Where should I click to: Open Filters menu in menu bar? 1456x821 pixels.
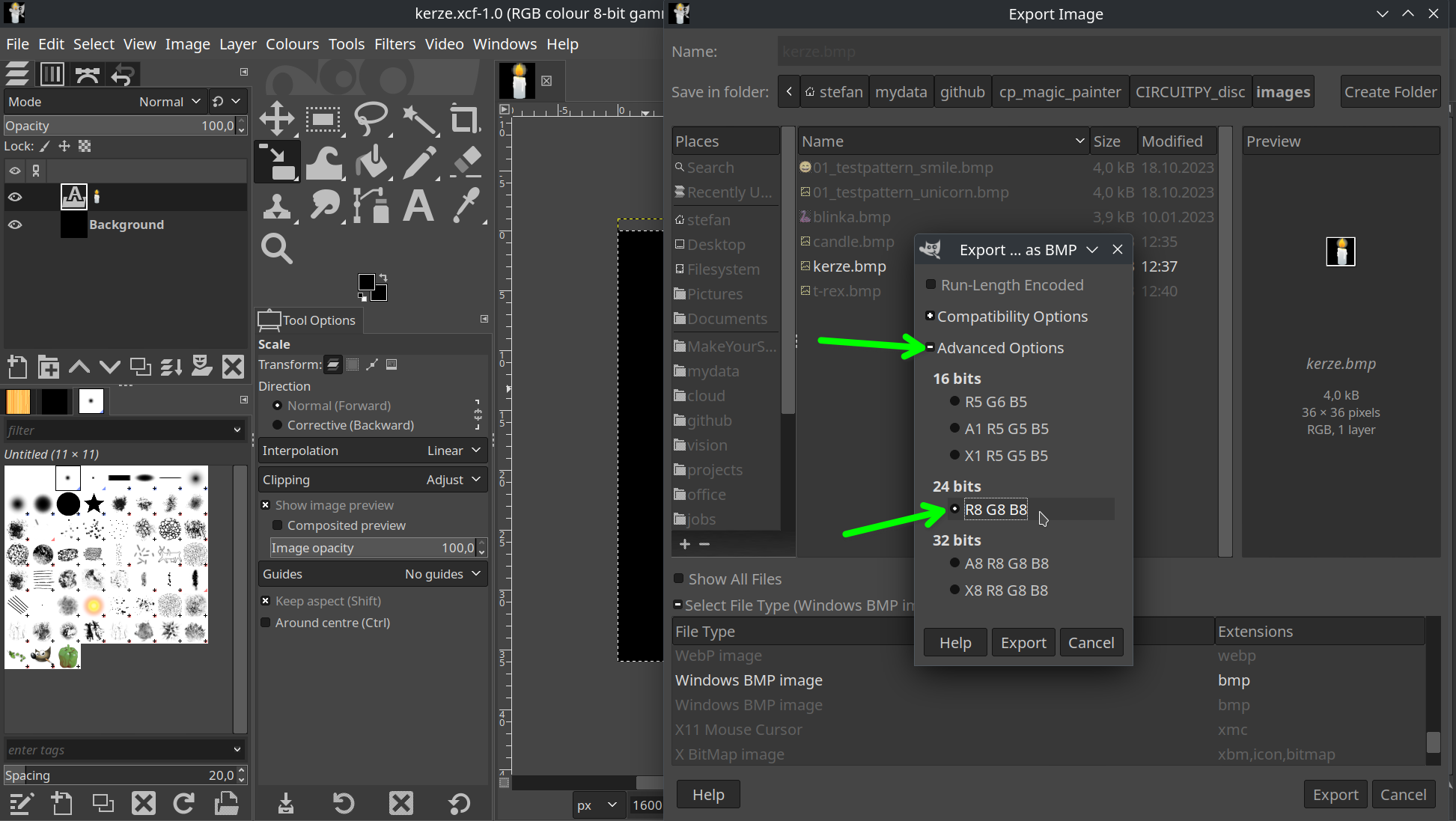click(394, 44)
